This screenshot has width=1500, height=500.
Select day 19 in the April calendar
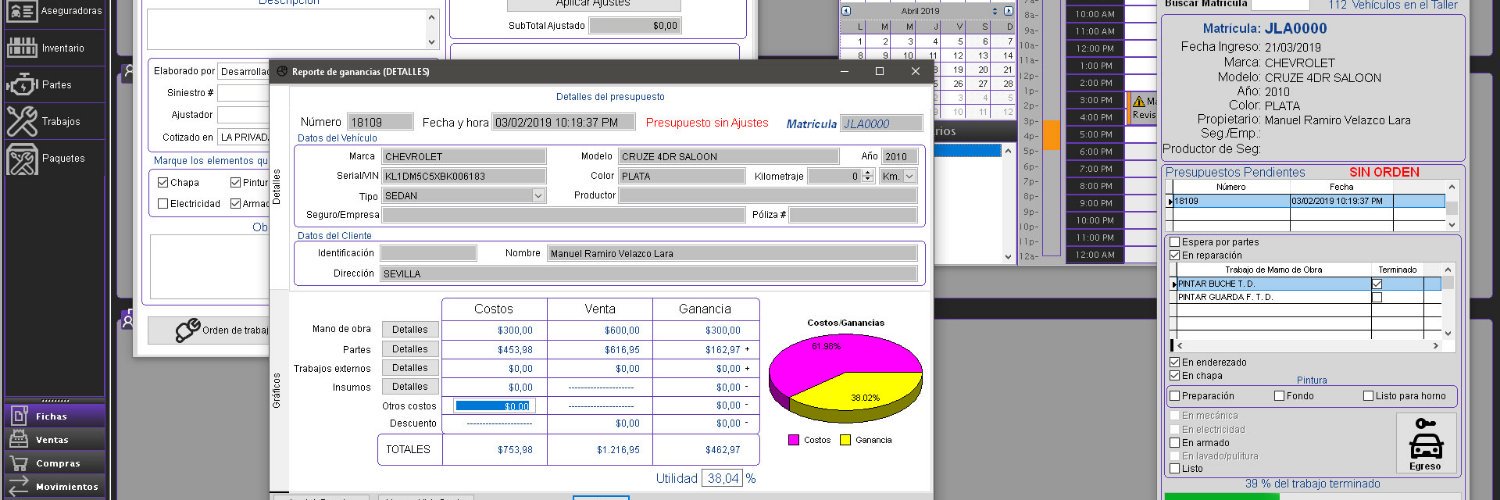click(958, 70)
